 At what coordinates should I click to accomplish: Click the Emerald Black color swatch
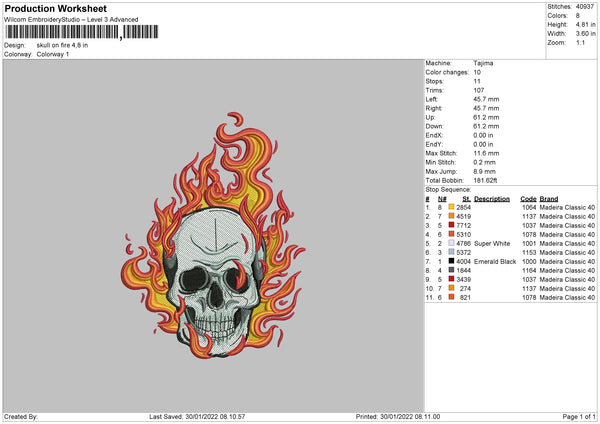coord(451,261)
